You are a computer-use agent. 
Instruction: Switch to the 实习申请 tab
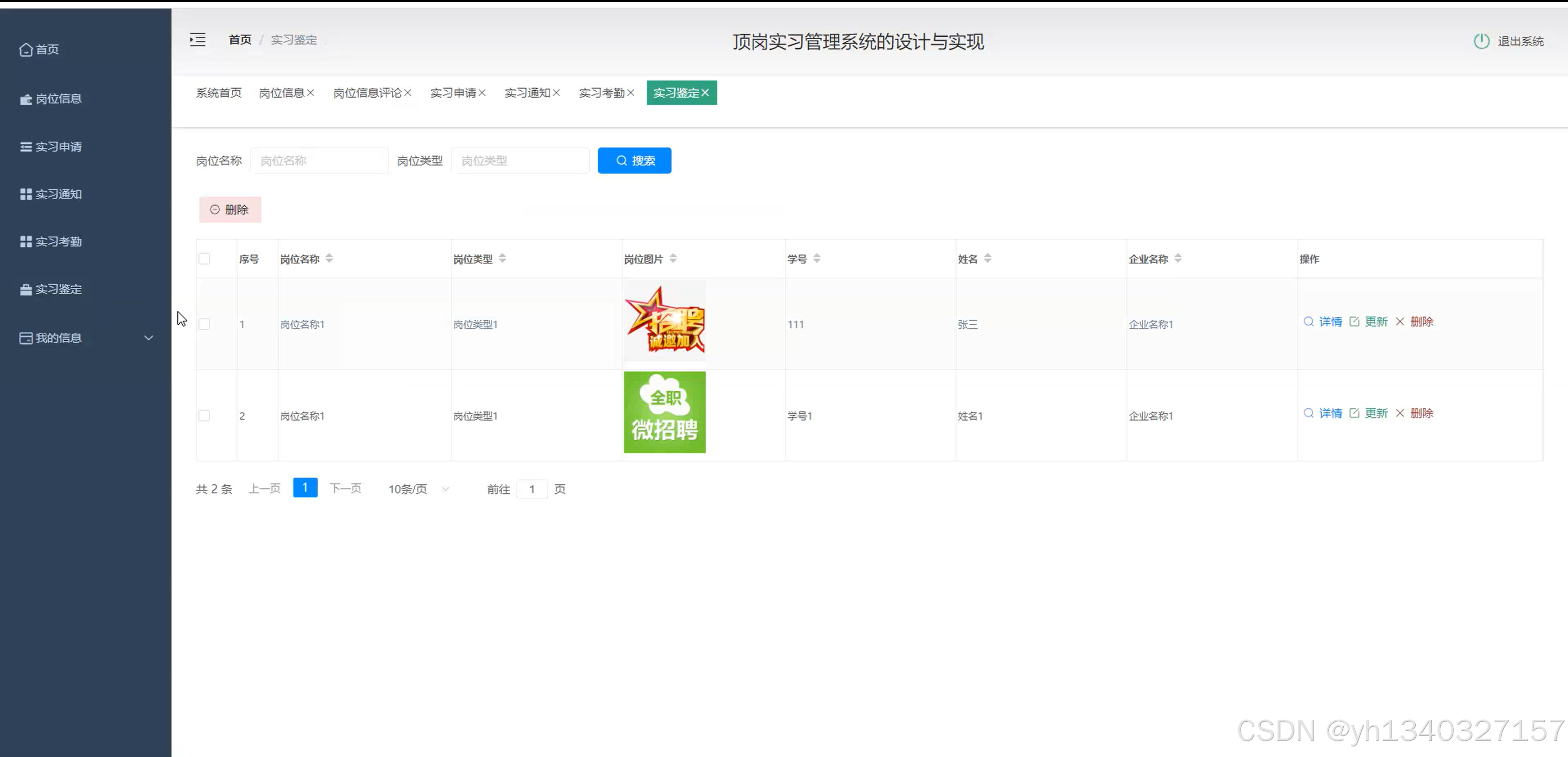[x=453, y=93]
